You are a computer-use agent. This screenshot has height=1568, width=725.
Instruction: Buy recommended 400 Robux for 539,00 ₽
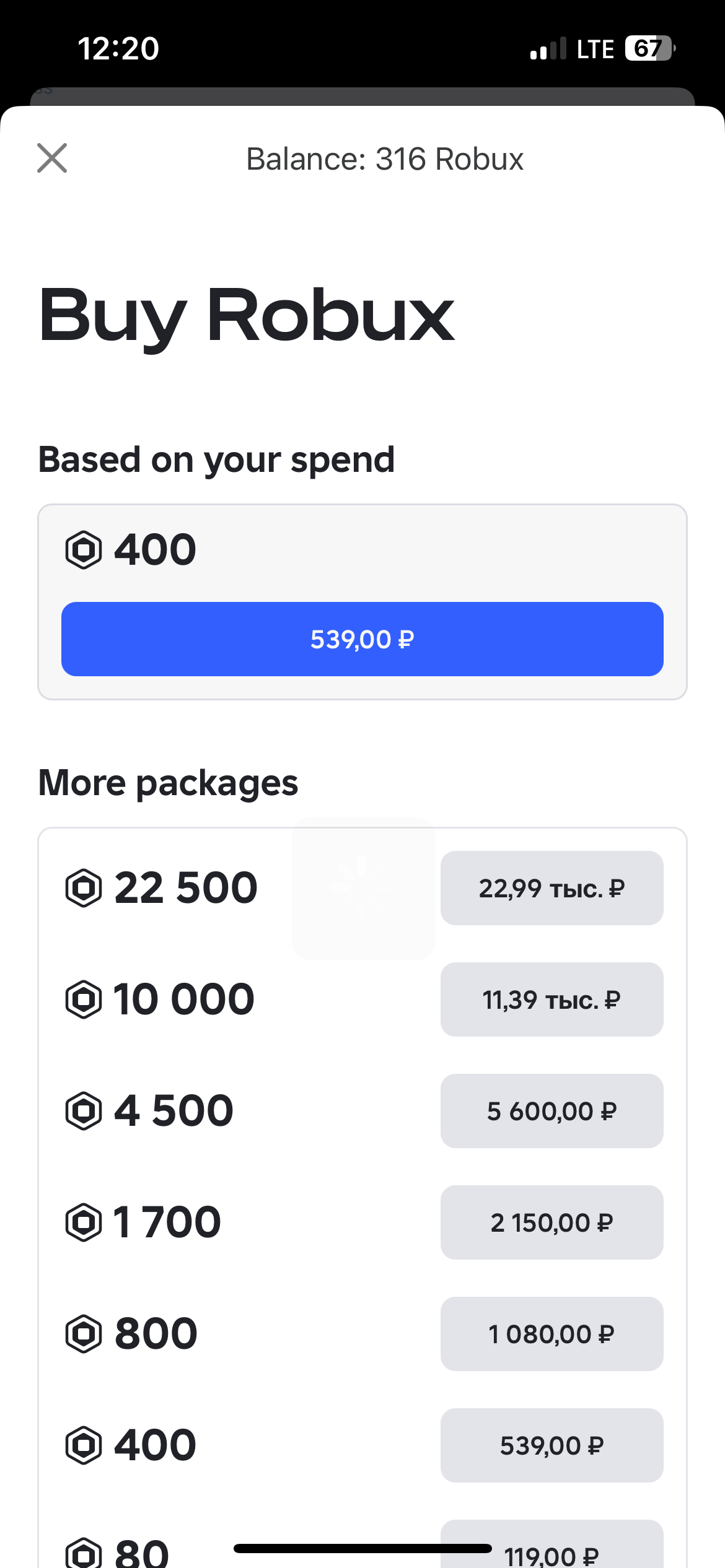click(x=362, y=639)
